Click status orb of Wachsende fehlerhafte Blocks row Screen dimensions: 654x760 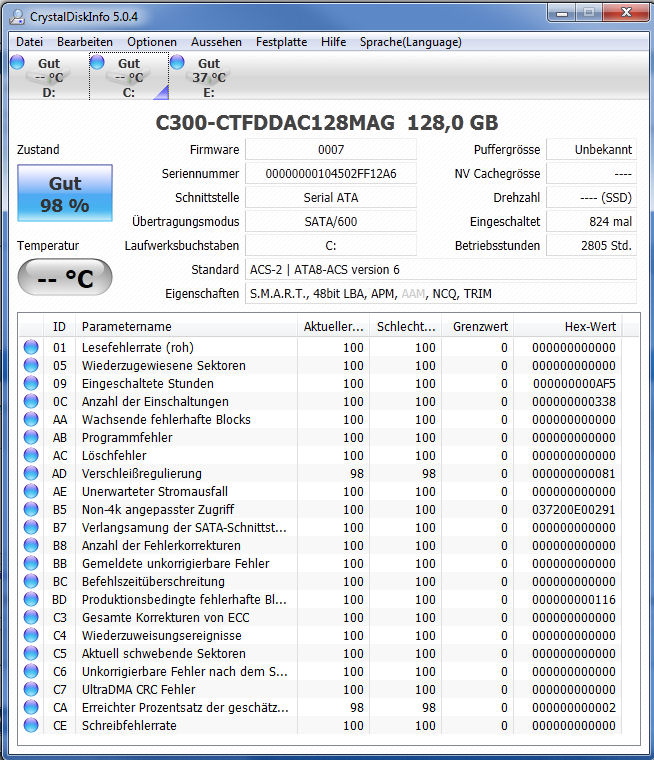31,419
